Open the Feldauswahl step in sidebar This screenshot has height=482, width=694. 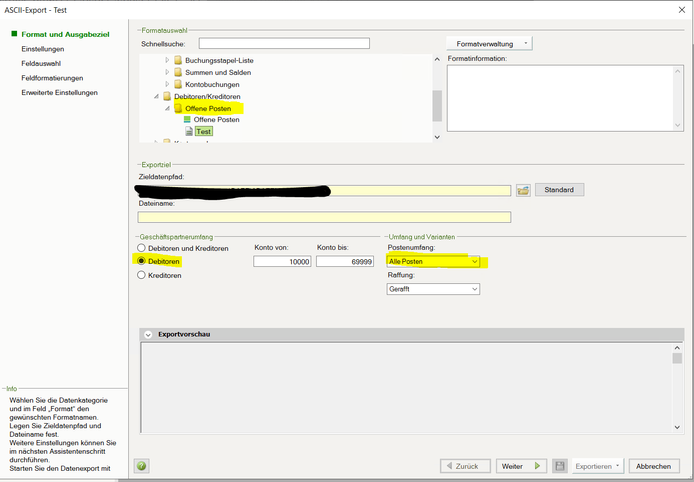point(43,63)
